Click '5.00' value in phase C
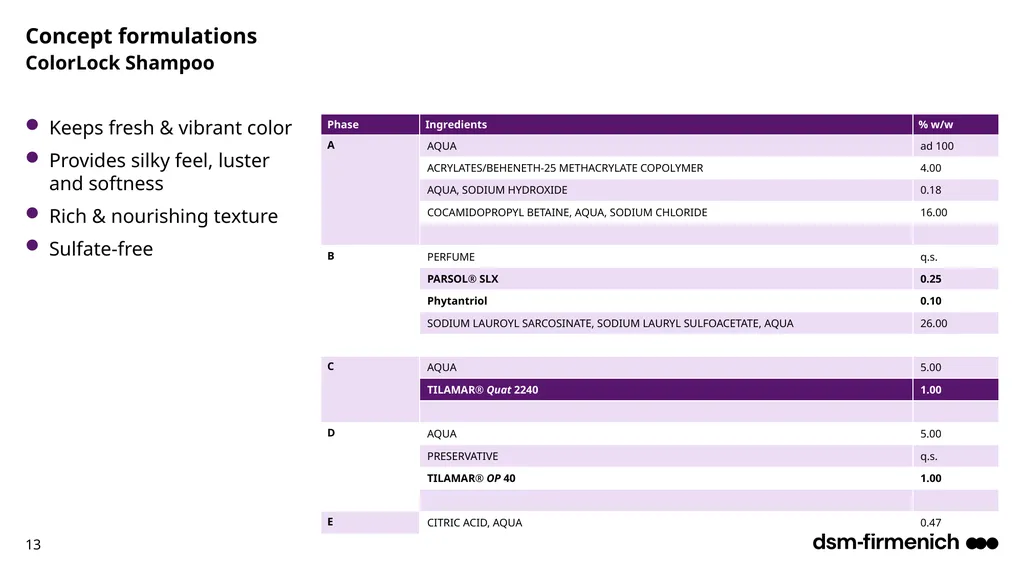This screenshot has height=575, width=1024. (931, 367)
